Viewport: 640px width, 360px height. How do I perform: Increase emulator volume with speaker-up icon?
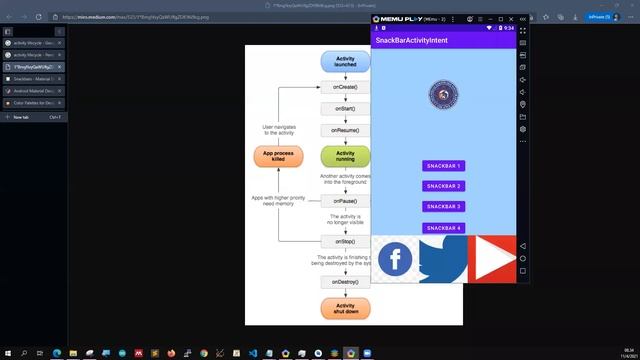point(523,80)
